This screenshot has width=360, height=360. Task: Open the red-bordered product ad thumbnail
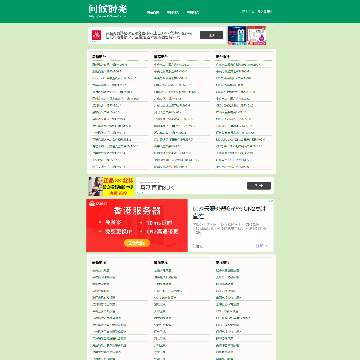[256, 35]
